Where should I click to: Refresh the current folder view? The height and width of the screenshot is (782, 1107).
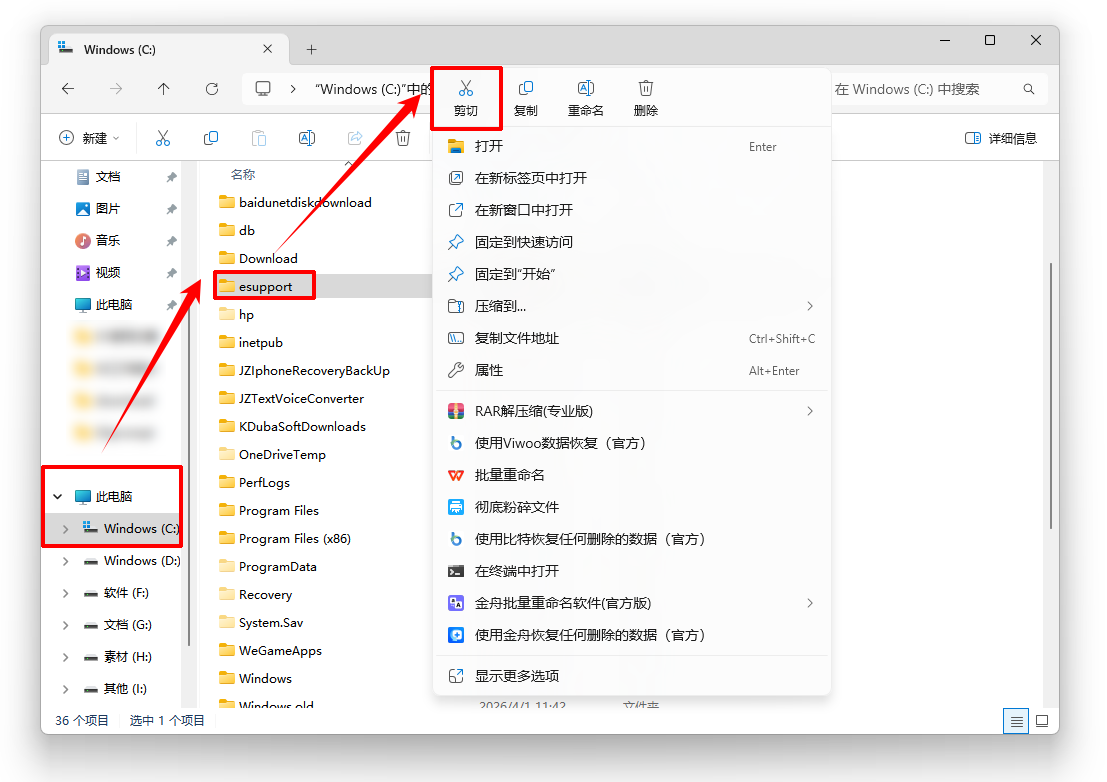click(x=212, y=89)
